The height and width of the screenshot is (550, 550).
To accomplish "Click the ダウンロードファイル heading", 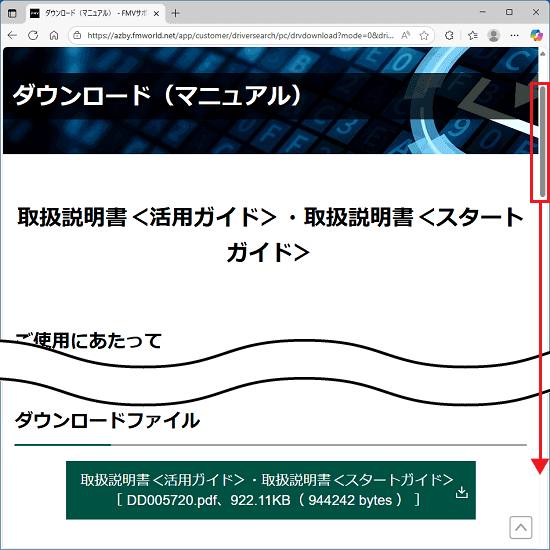I will click(x=107, y=420).
